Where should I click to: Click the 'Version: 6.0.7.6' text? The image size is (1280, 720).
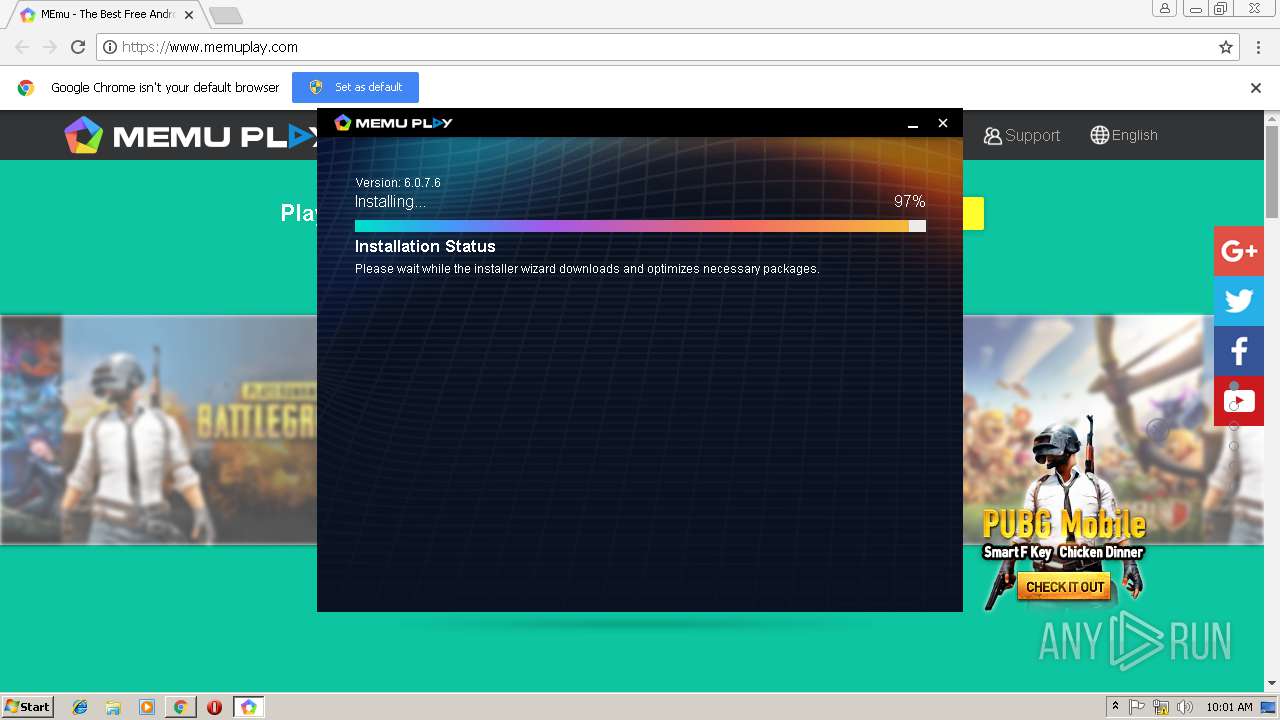398,183
